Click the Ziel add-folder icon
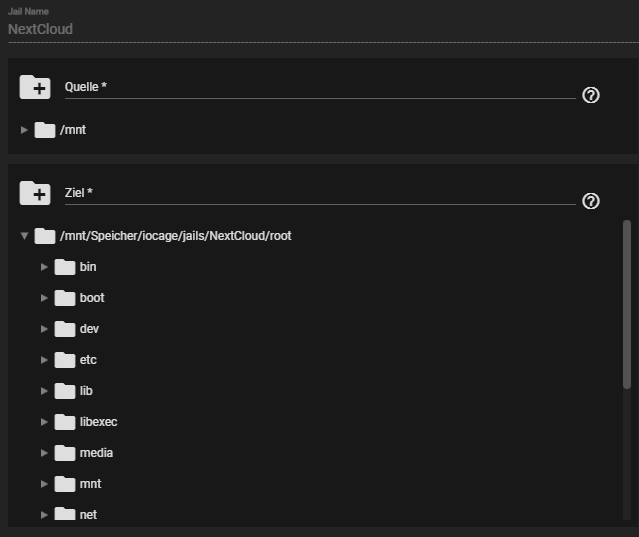The height and width of the screenshot is (537, 639). pyautogui.click(x=35, y=193)
